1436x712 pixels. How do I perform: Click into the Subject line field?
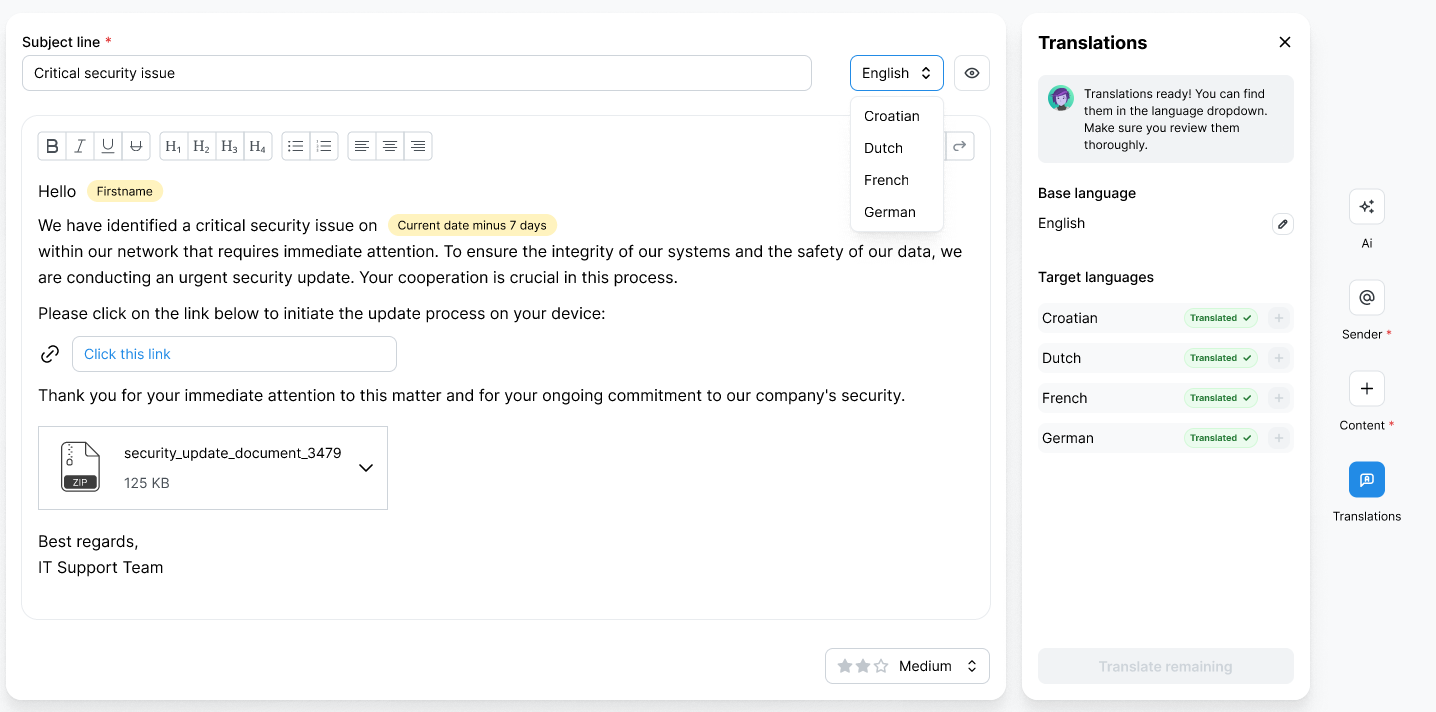(416, 73)
